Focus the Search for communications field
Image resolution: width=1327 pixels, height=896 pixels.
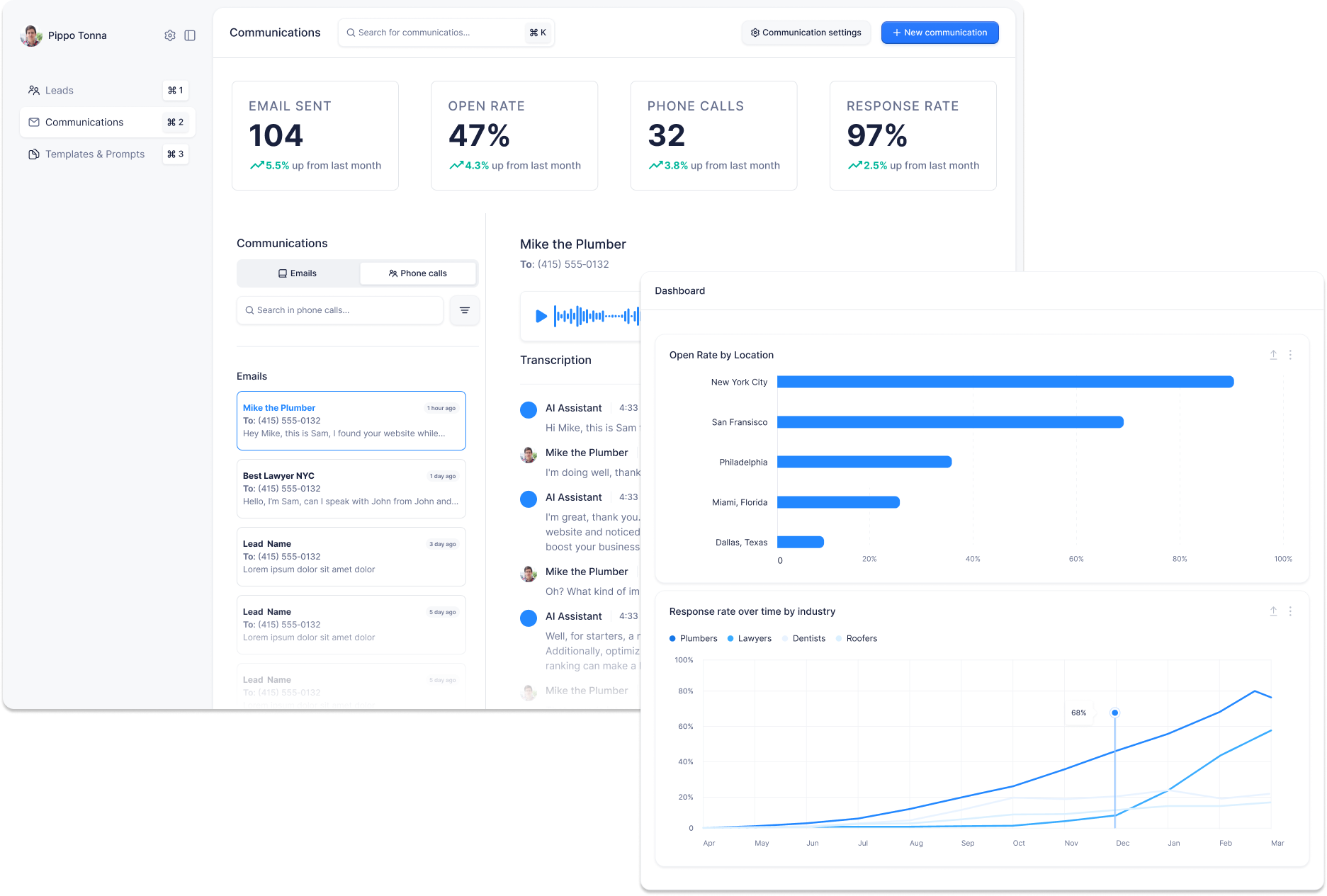click(446, 33)
